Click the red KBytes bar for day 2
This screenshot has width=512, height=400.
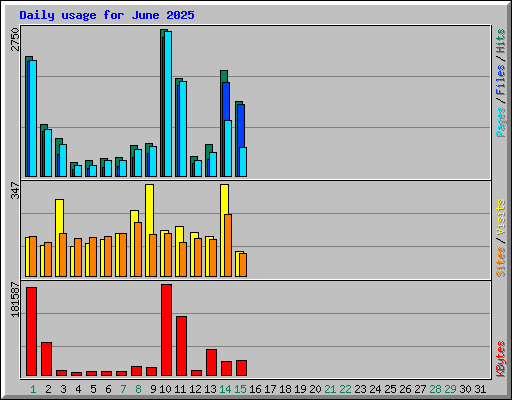click(47, 359)
